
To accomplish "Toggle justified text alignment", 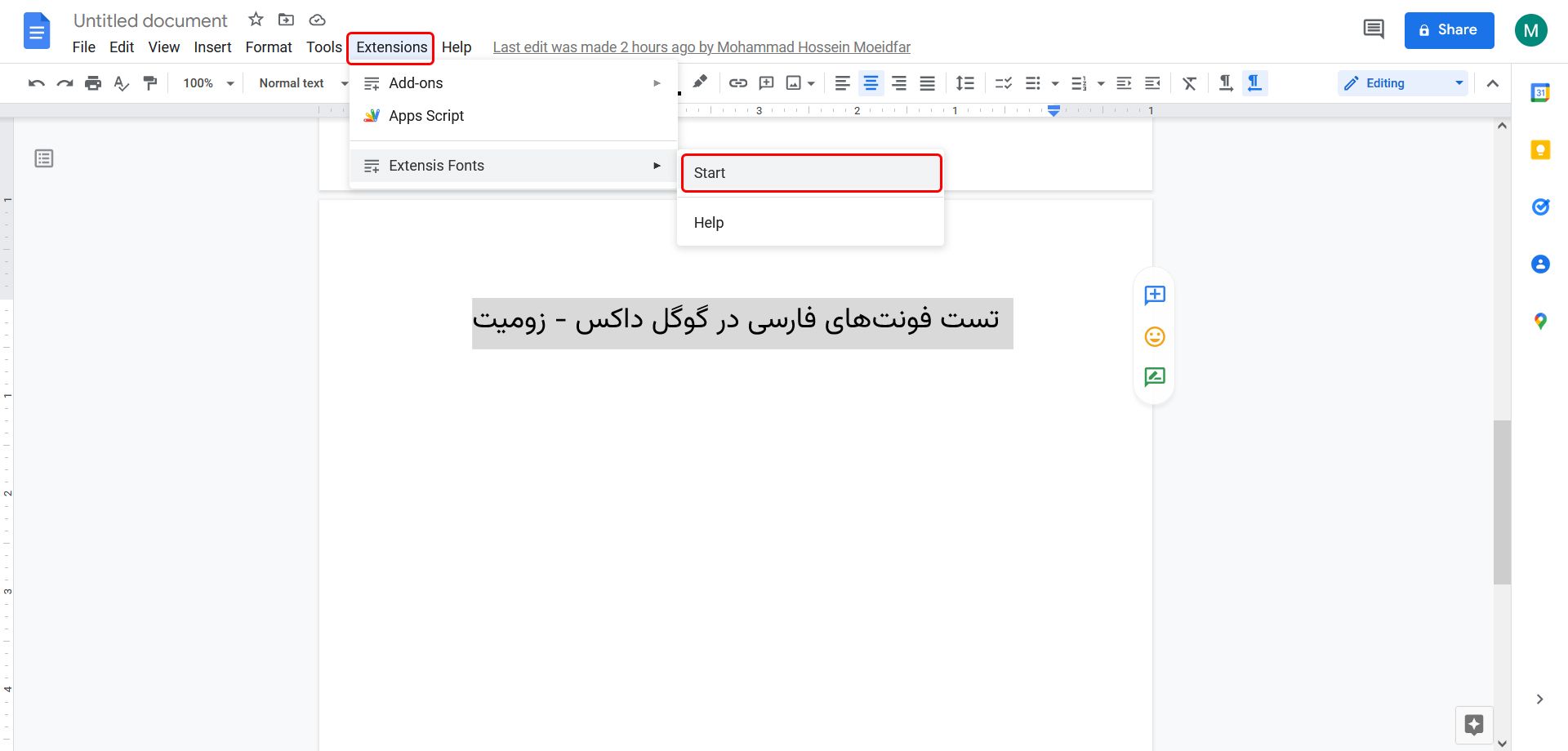I will [x=927, y=82].
